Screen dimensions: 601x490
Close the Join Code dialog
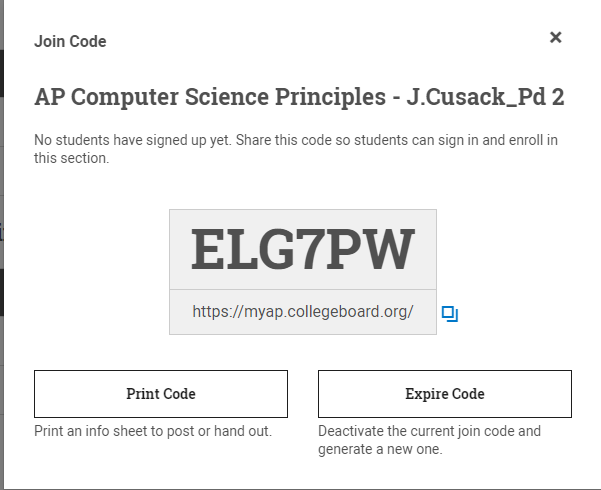pyautogui.click(x=556, y=38)
